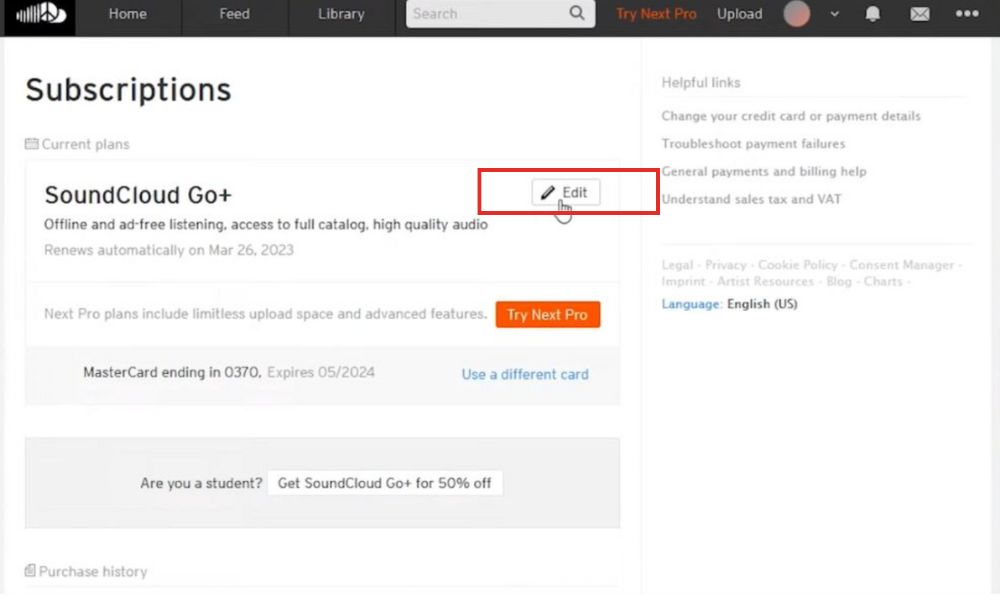The image size is (1000, 600).
Task: Click the search magnifier icon
Action: 575,14
